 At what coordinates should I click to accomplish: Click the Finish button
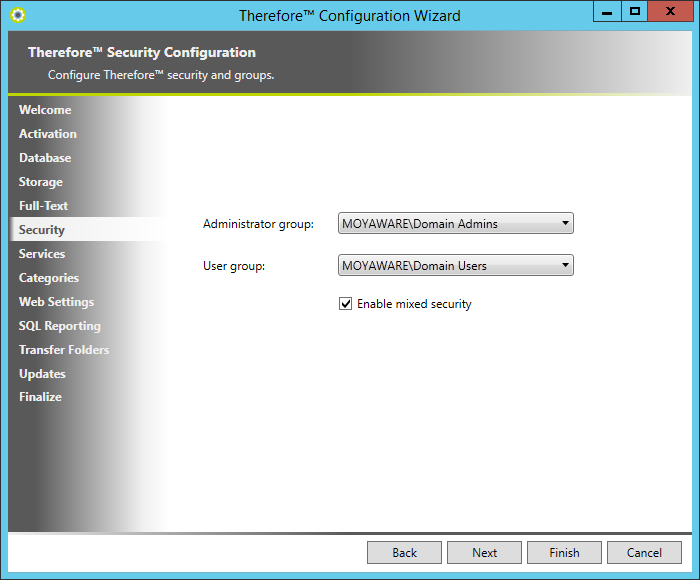(x=564, y=552)
